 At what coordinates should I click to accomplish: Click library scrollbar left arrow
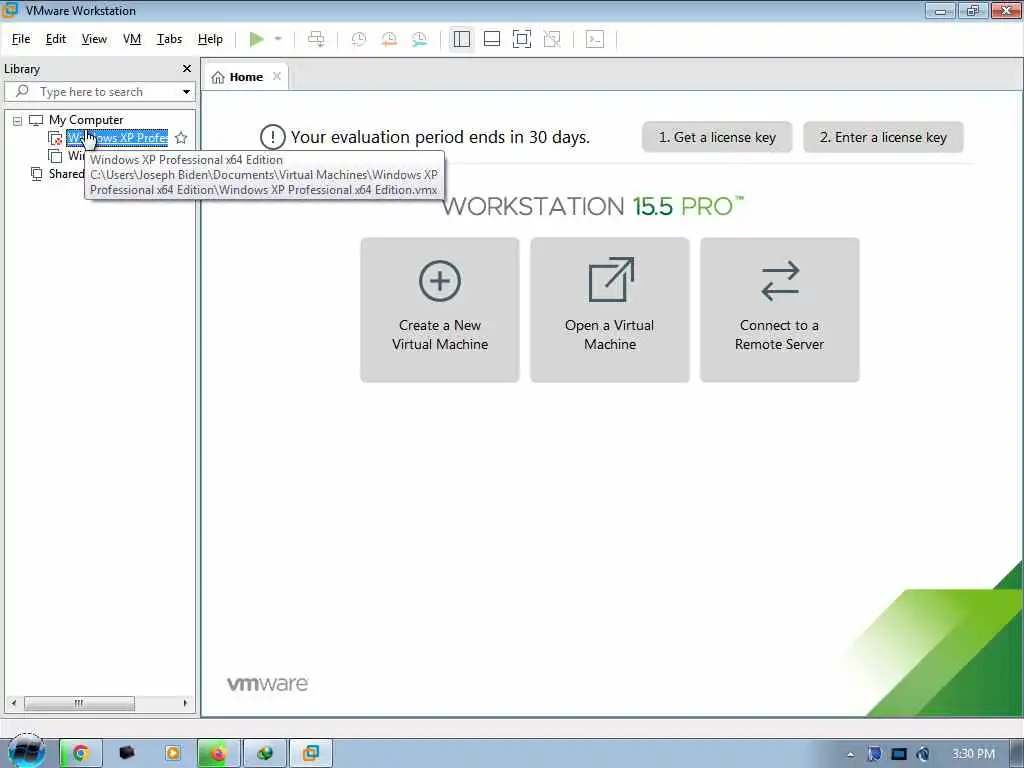14,703
